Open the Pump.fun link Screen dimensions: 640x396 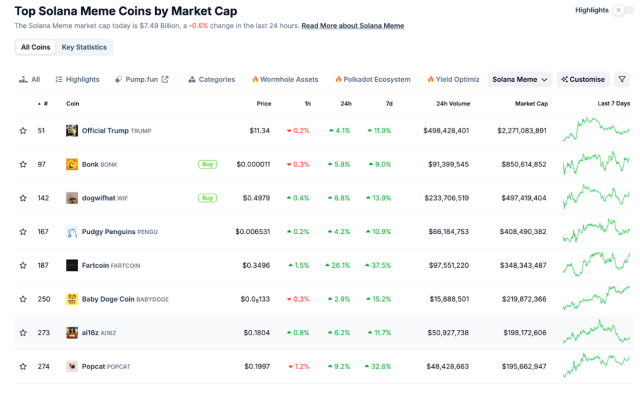[x=142, y=79]
